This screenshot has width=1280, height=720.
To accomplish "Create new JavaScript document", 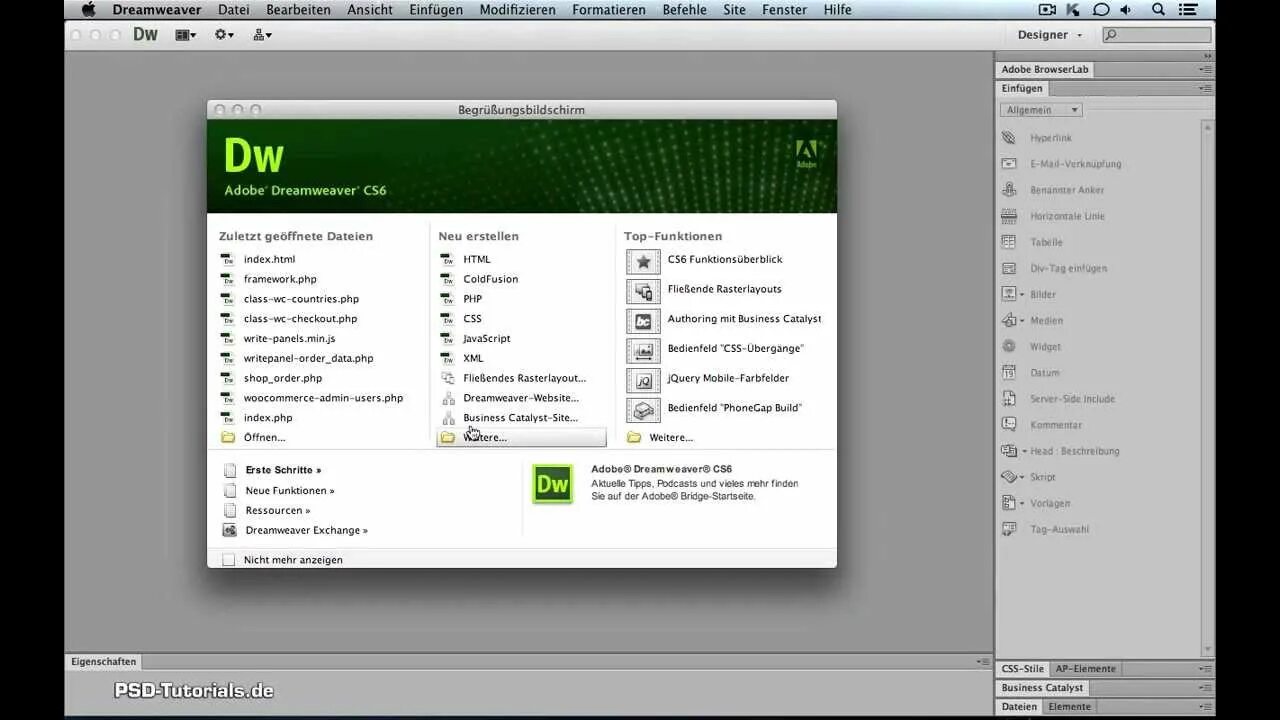I will 487,339.
